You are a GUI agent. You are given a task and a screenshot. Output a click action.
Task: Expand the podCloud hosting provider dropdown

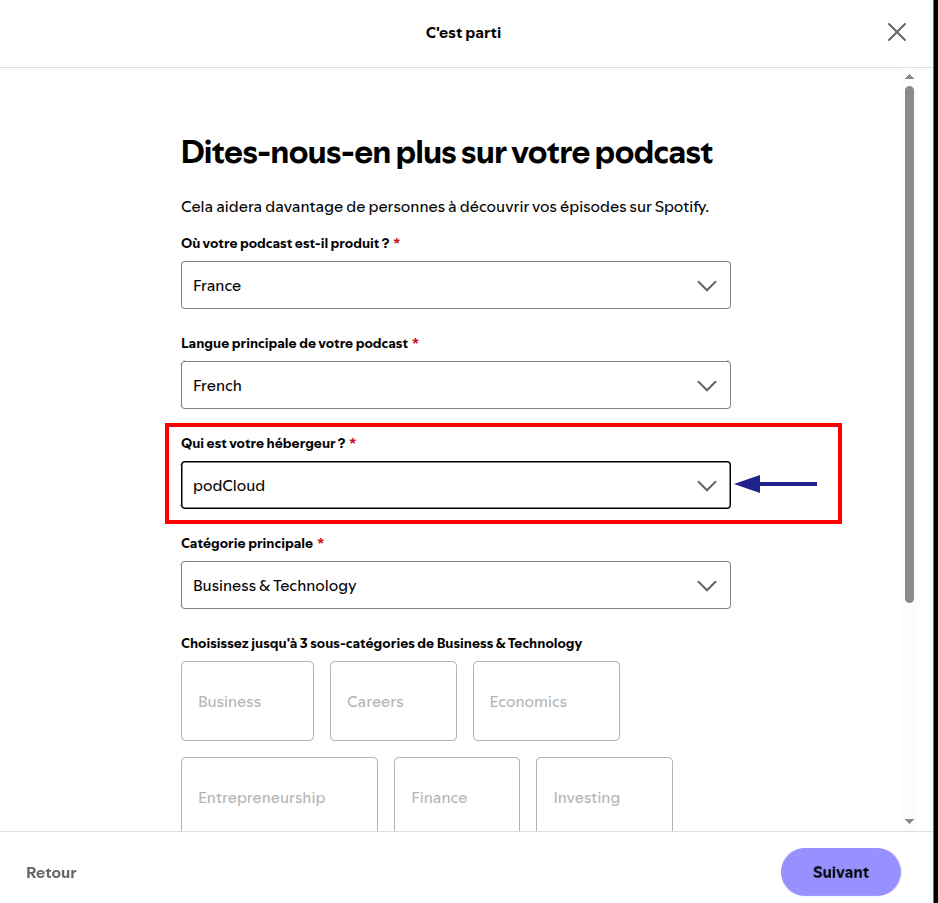pos(456,485)
